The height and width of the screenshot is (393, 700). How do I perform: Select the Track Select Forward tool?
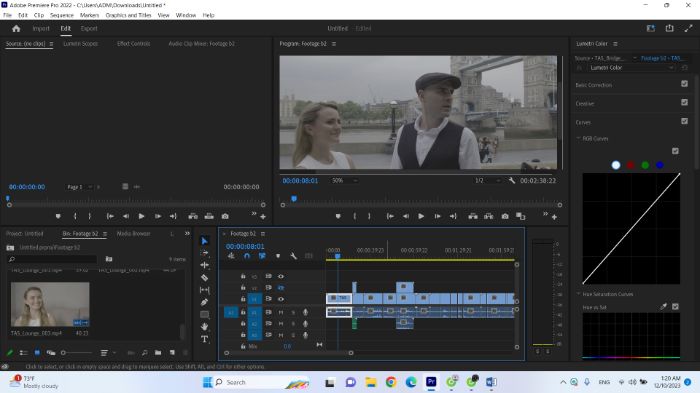(x=204, y=253)
